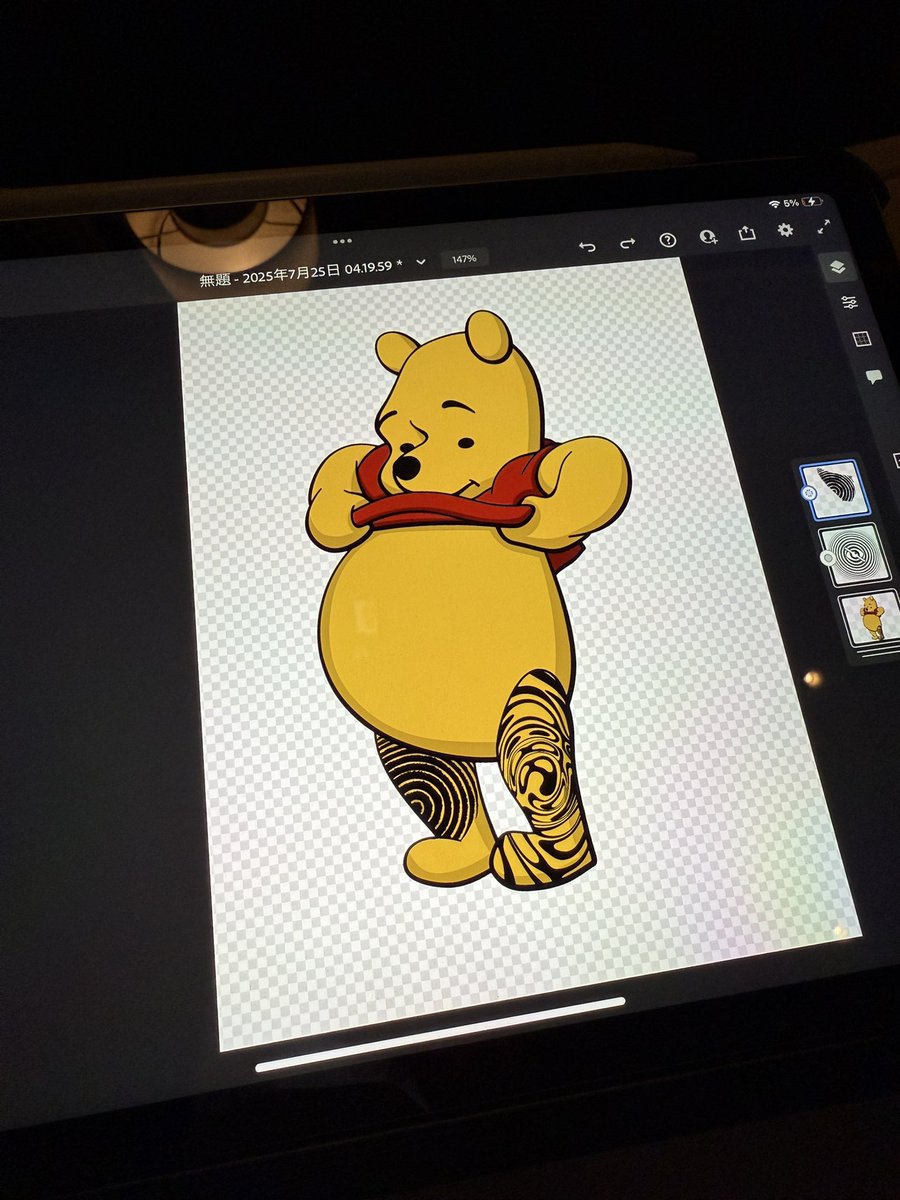Redo the undone edit
The width and height of the screenshot is (900, 1200).
point(628,243)
